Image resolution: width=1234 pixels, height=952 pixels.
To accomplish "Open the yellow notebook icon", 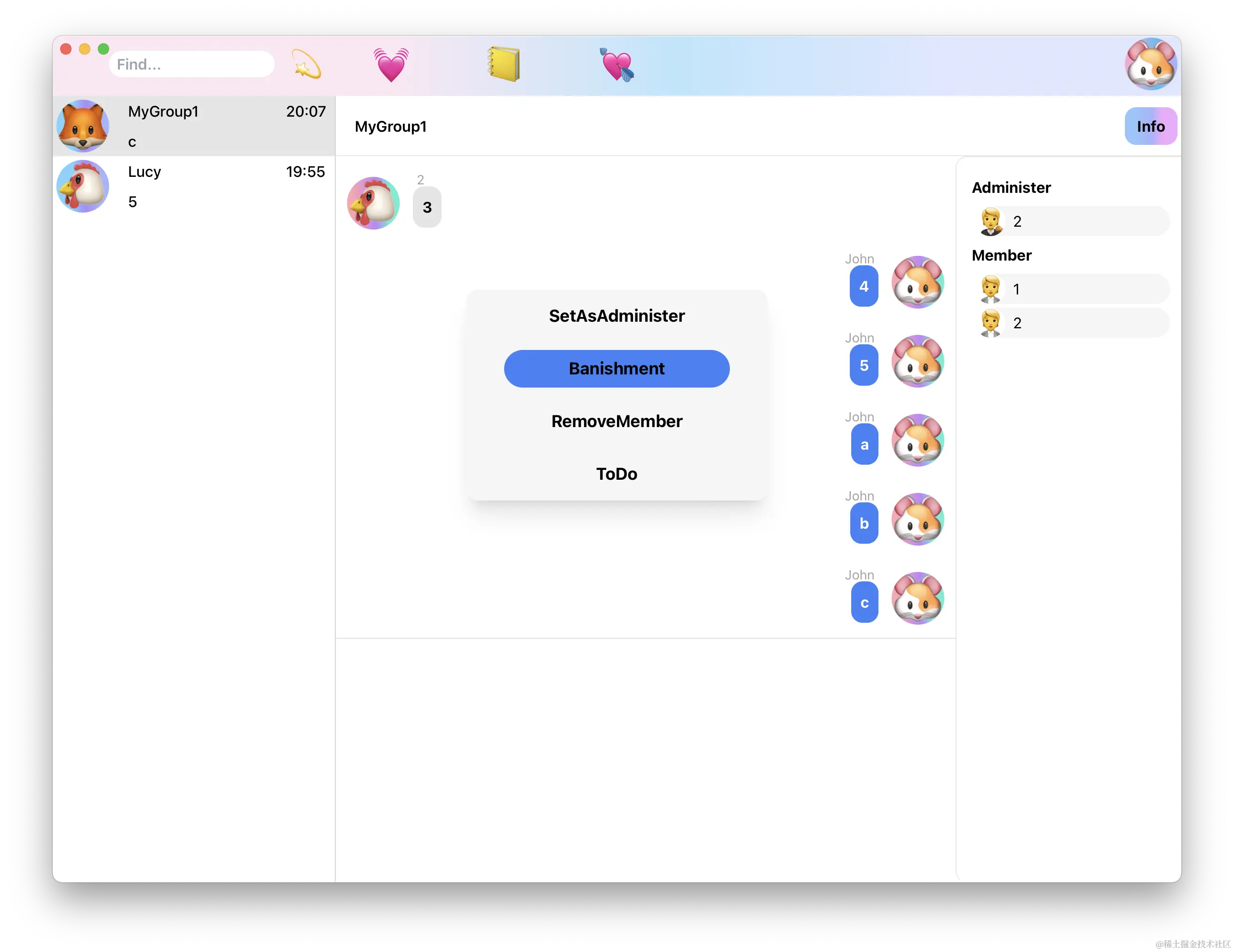I will point(504,64).
